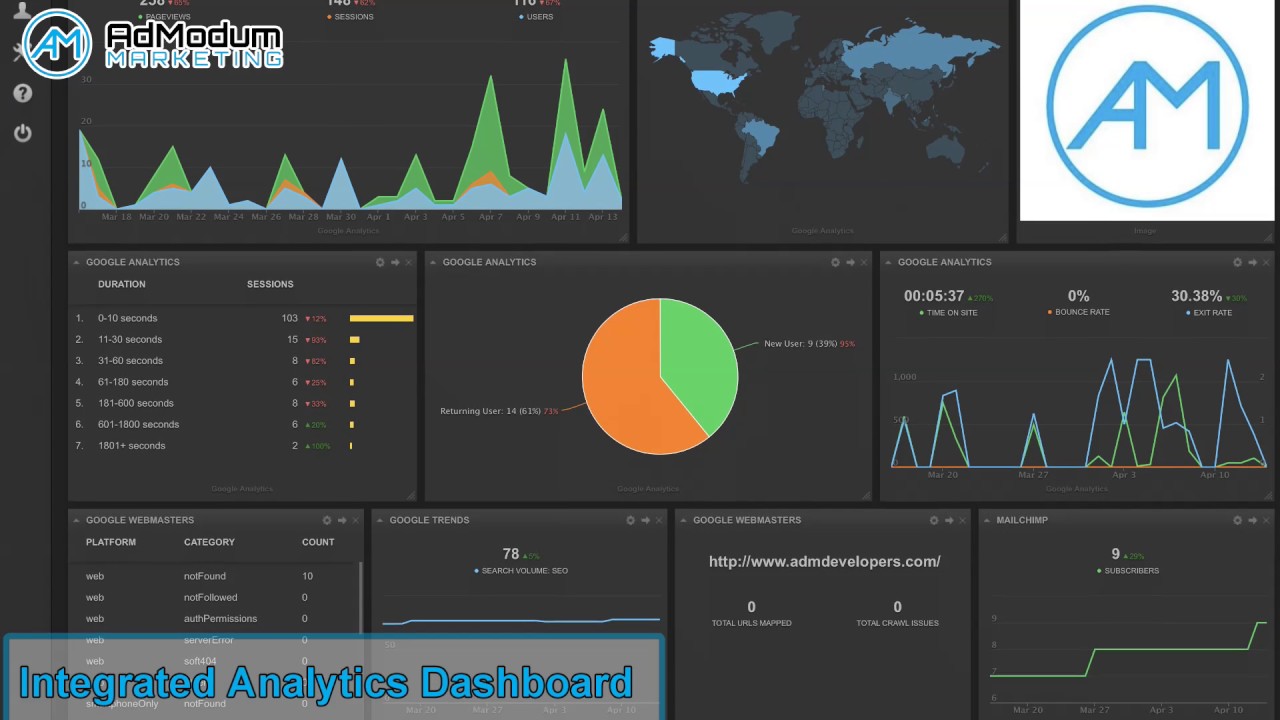Screen dimensions: 1280x720
Task: Open settings gear of New/Returning user pie widget
Action: pos(835,262)
